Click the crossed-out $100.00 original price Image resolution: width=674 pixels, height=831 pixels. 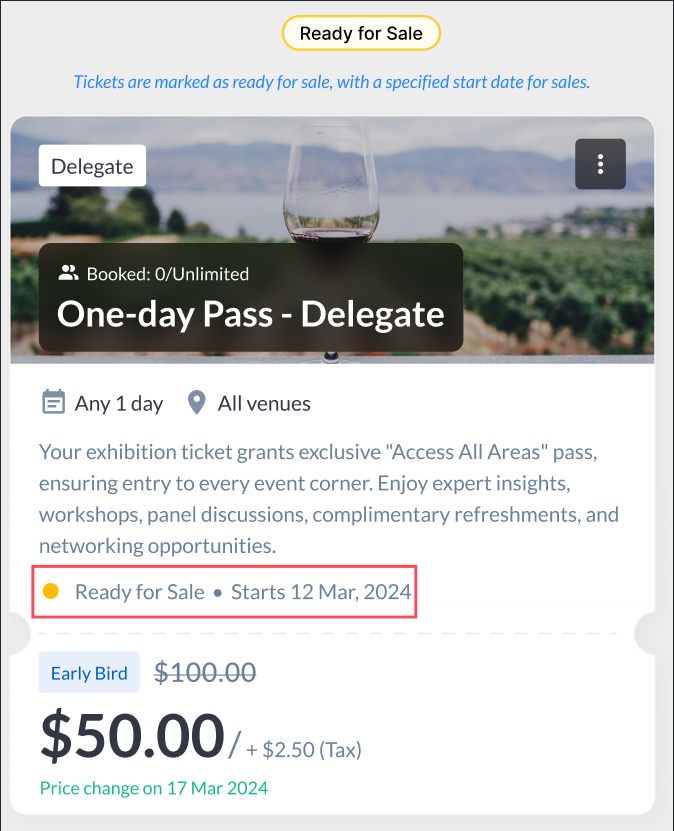click(205, 673)
